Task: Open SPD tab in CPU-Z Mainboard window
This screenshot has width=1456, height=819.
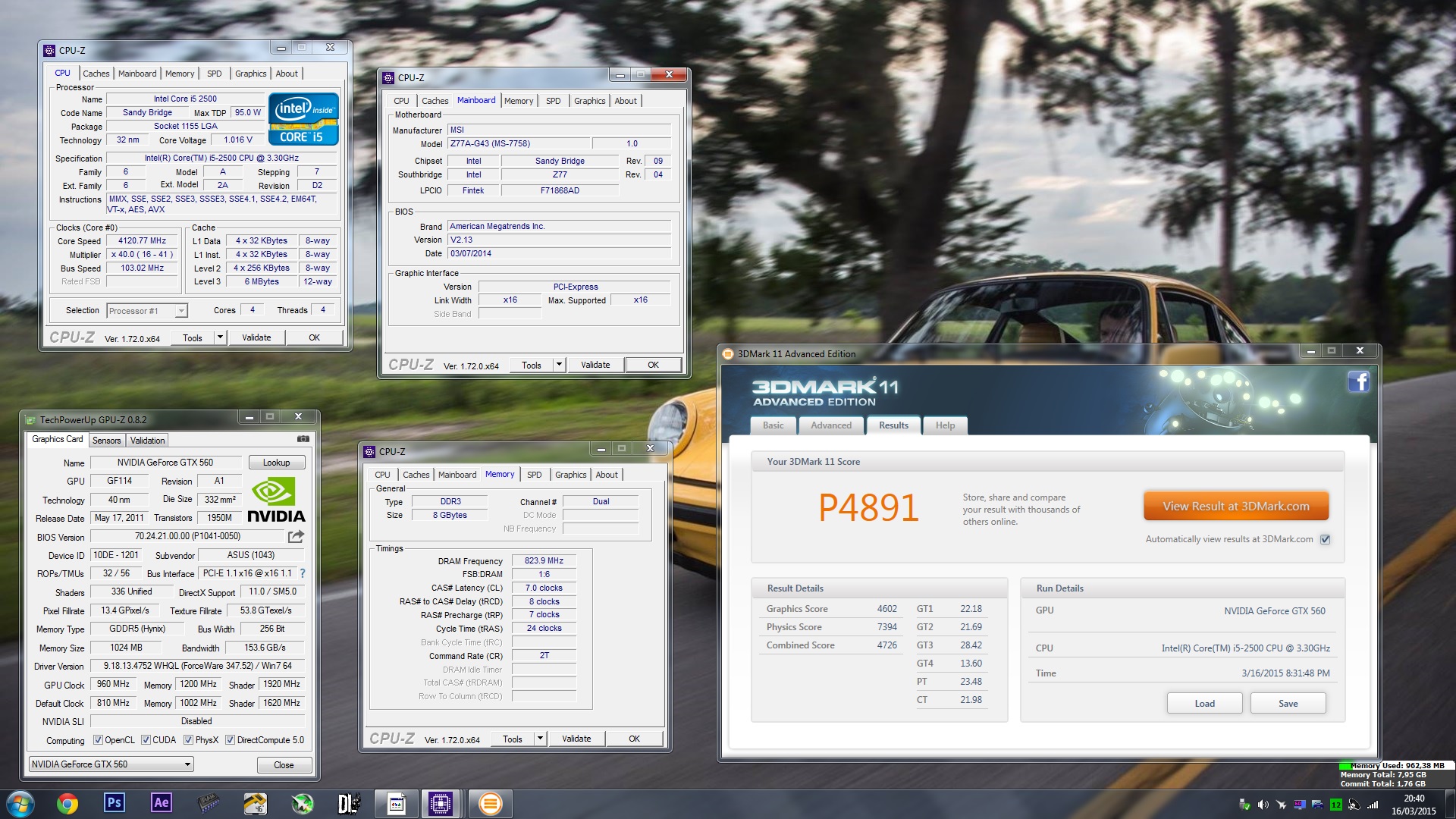Action: point(554,101)
